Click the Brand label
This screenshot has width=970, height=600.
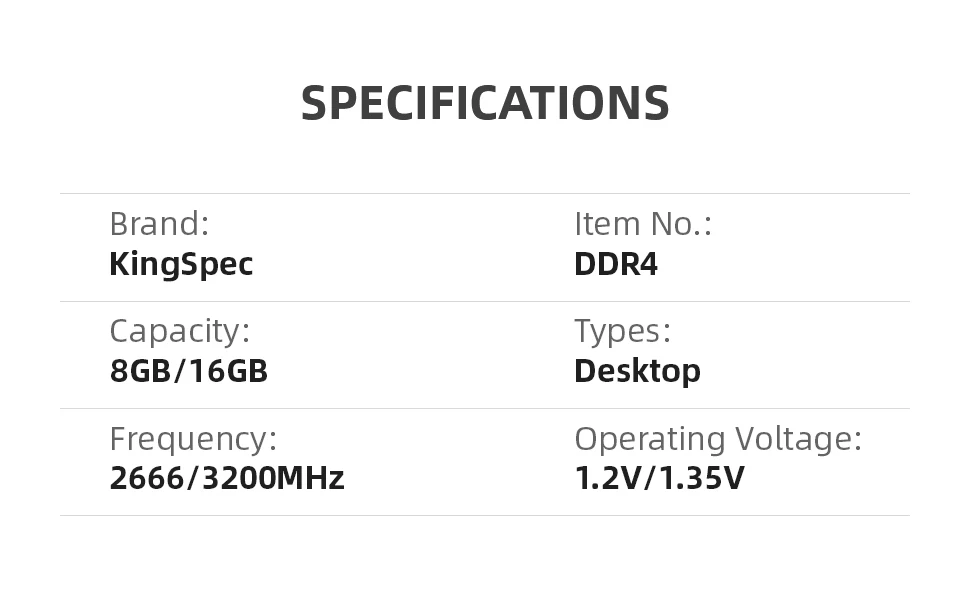point(159,224)
